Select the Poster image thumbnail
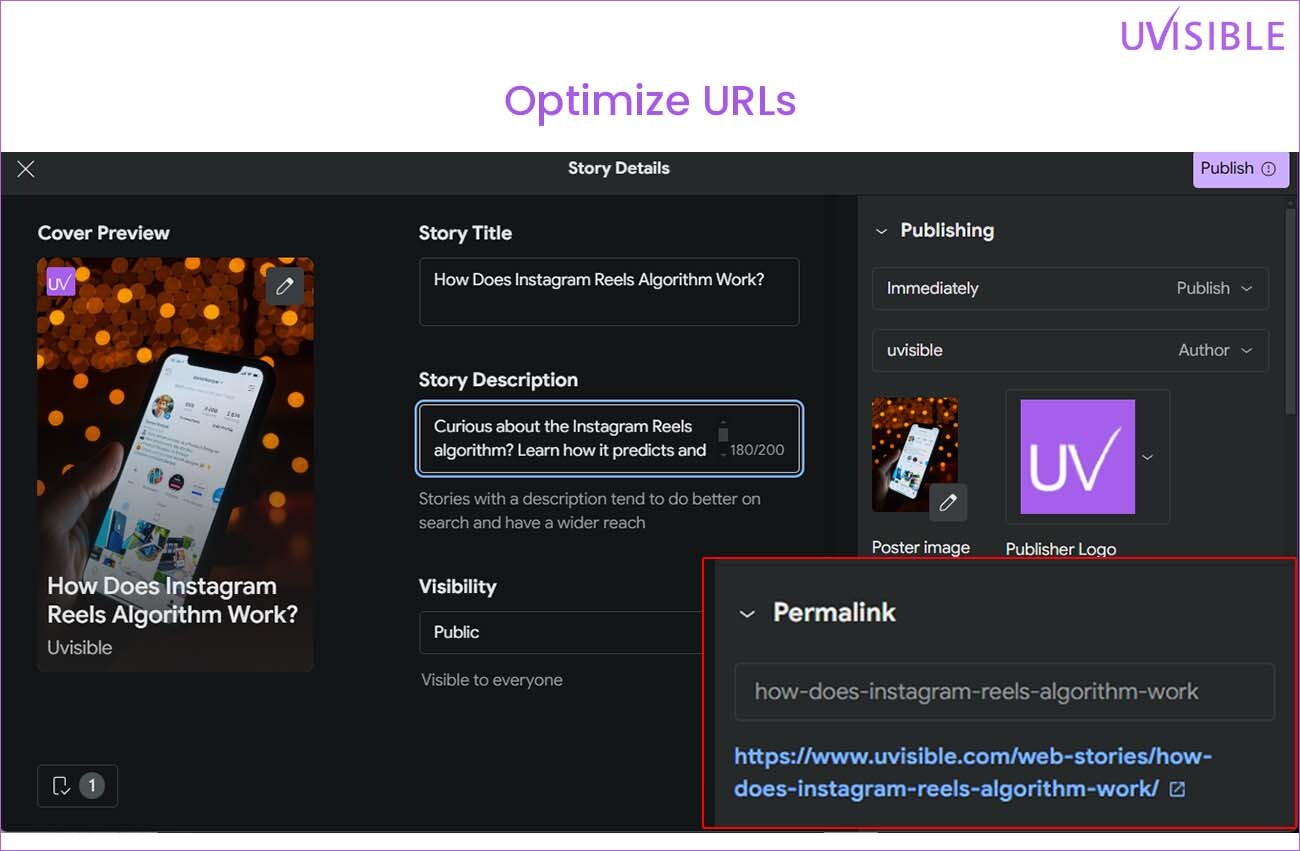Viewport: 1300px width, 851px height. tap(915, 455)
